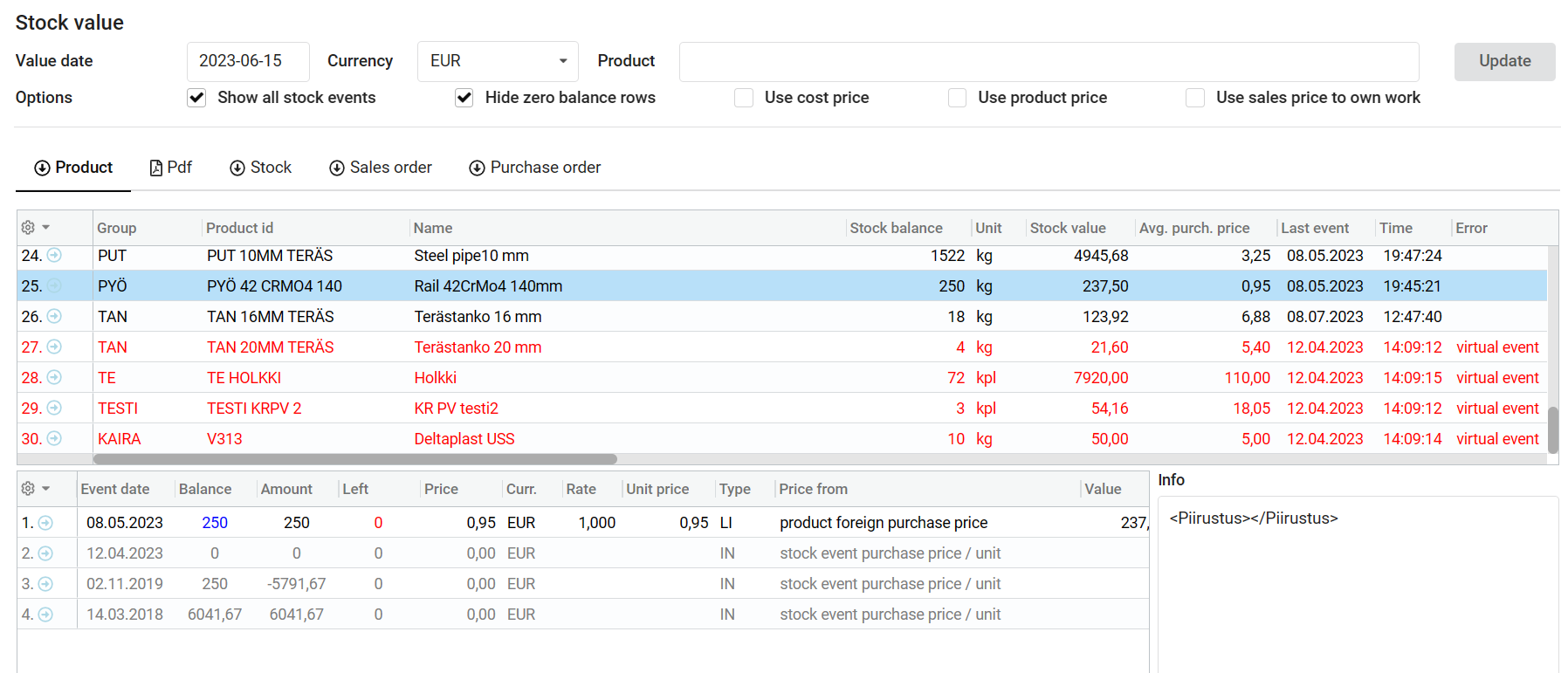
Task: Uncheck Show all stock events
Action: point(196,98)
